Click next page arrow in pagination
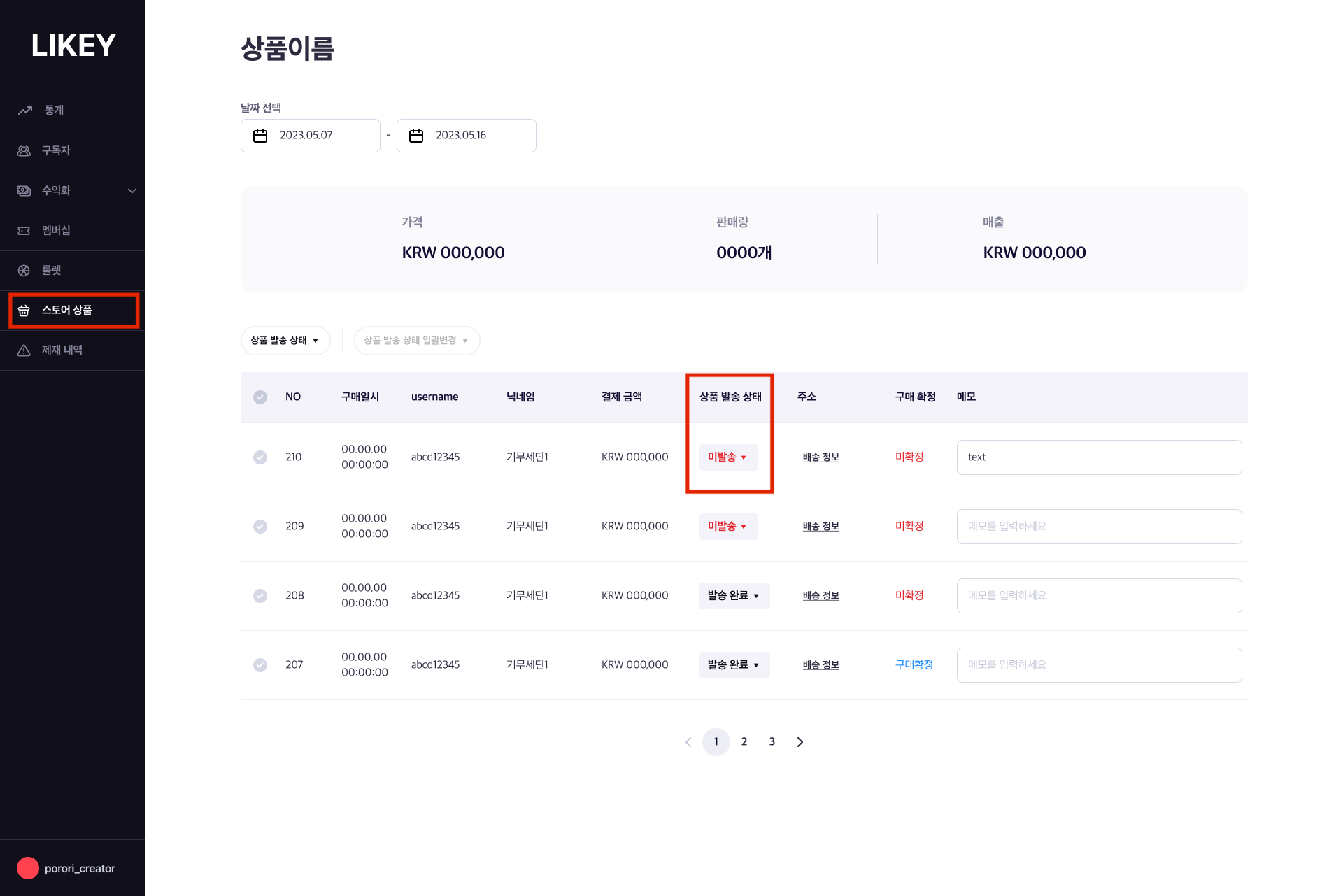This screenshot has width=1343, height=896. (x=800, y=742)
